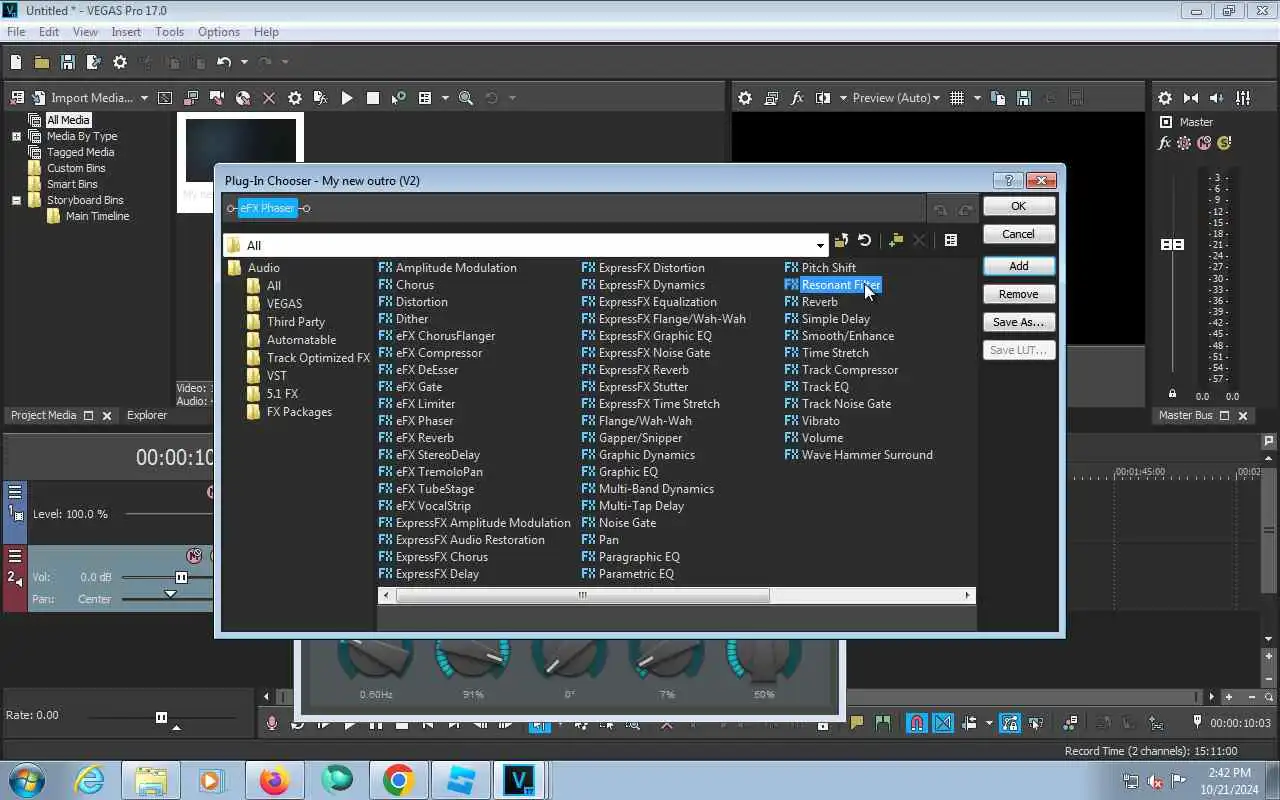Viewport: 1280px width, 800px height.
Task: Click the Add button
Action: (1018, 266)
